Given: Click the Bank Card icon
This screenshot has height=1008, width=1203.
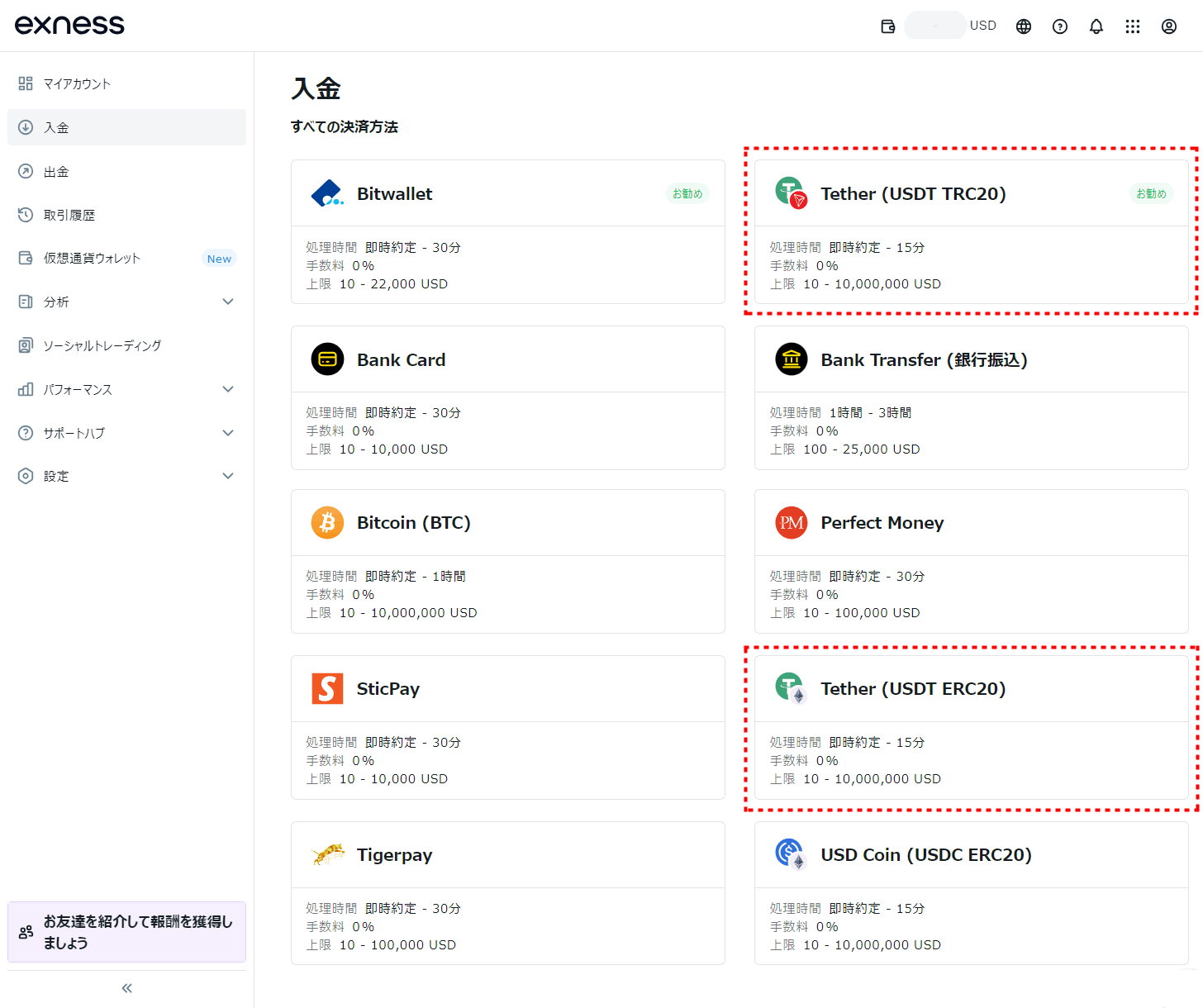Looking at the screenshot, I should tap(327, 359).
